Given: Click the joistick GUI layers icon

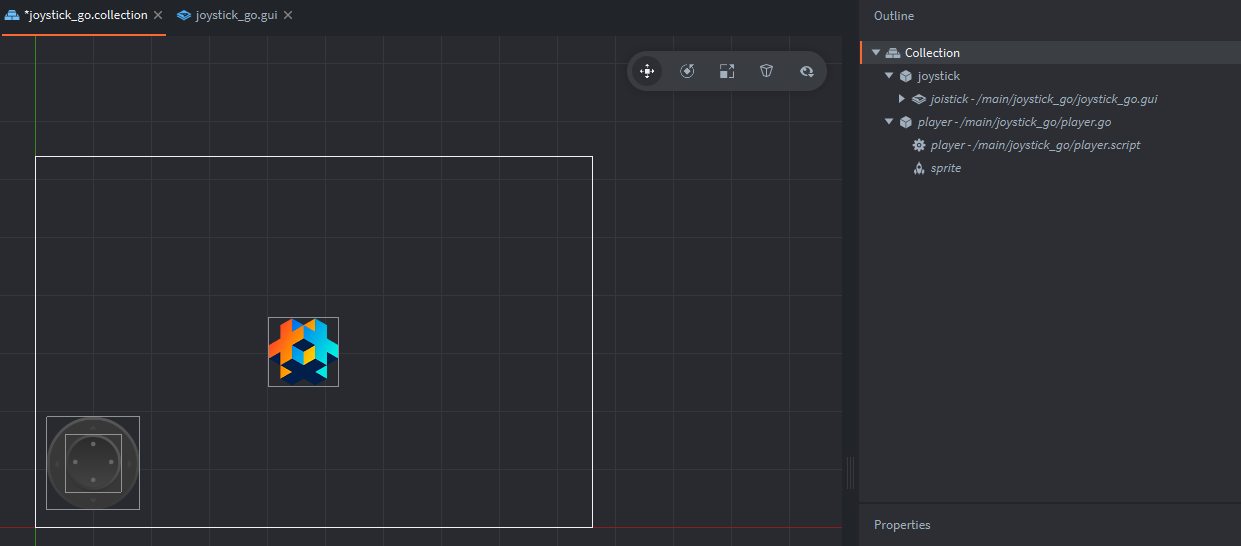Looking at the screenshot, I should point(918,99).
